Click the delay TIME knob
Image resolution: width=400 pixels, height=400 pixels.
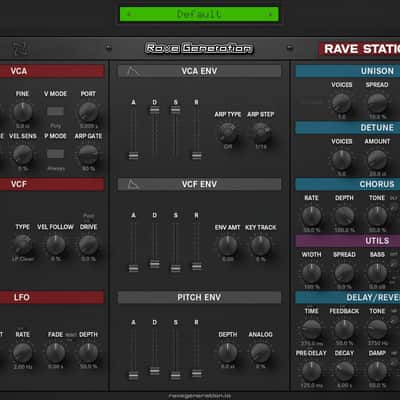pyautogui.click(x=311, y=329)
